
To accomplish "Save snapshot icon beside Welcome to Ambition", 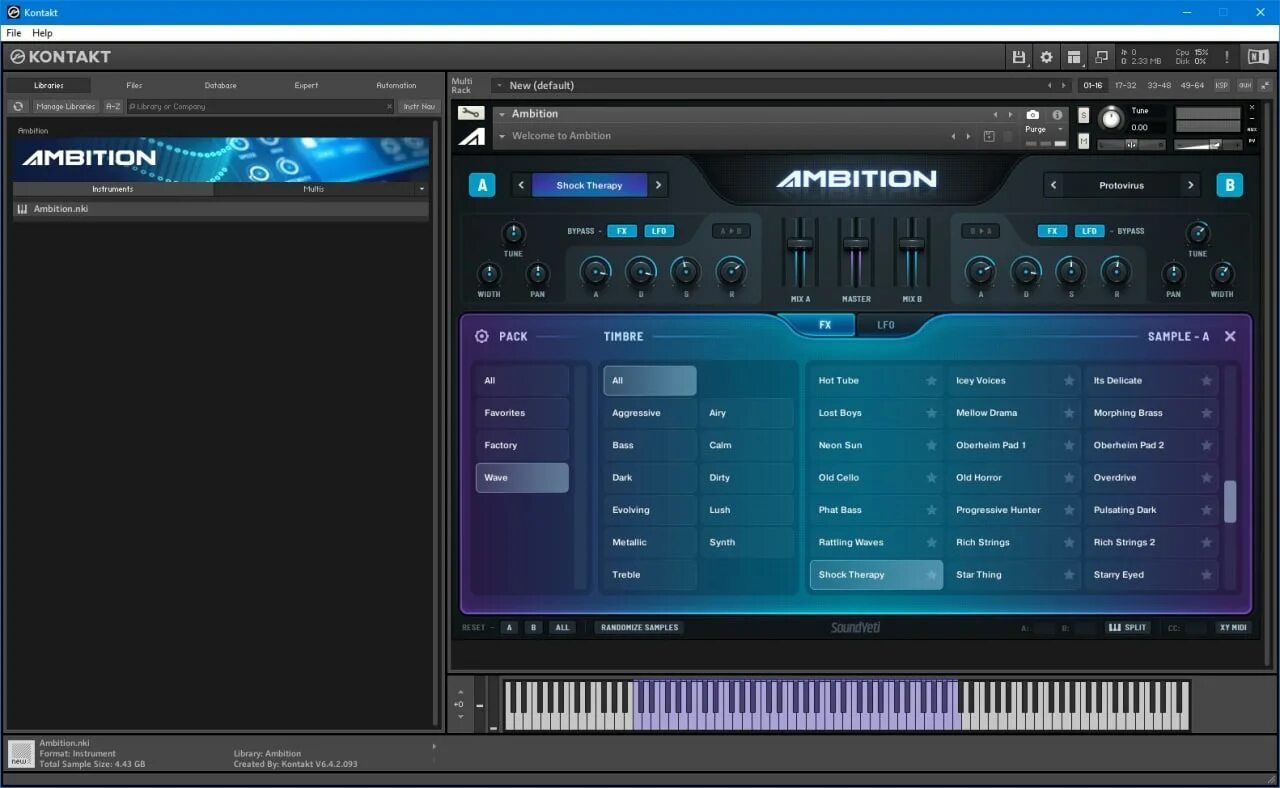I will click(989, 136).
